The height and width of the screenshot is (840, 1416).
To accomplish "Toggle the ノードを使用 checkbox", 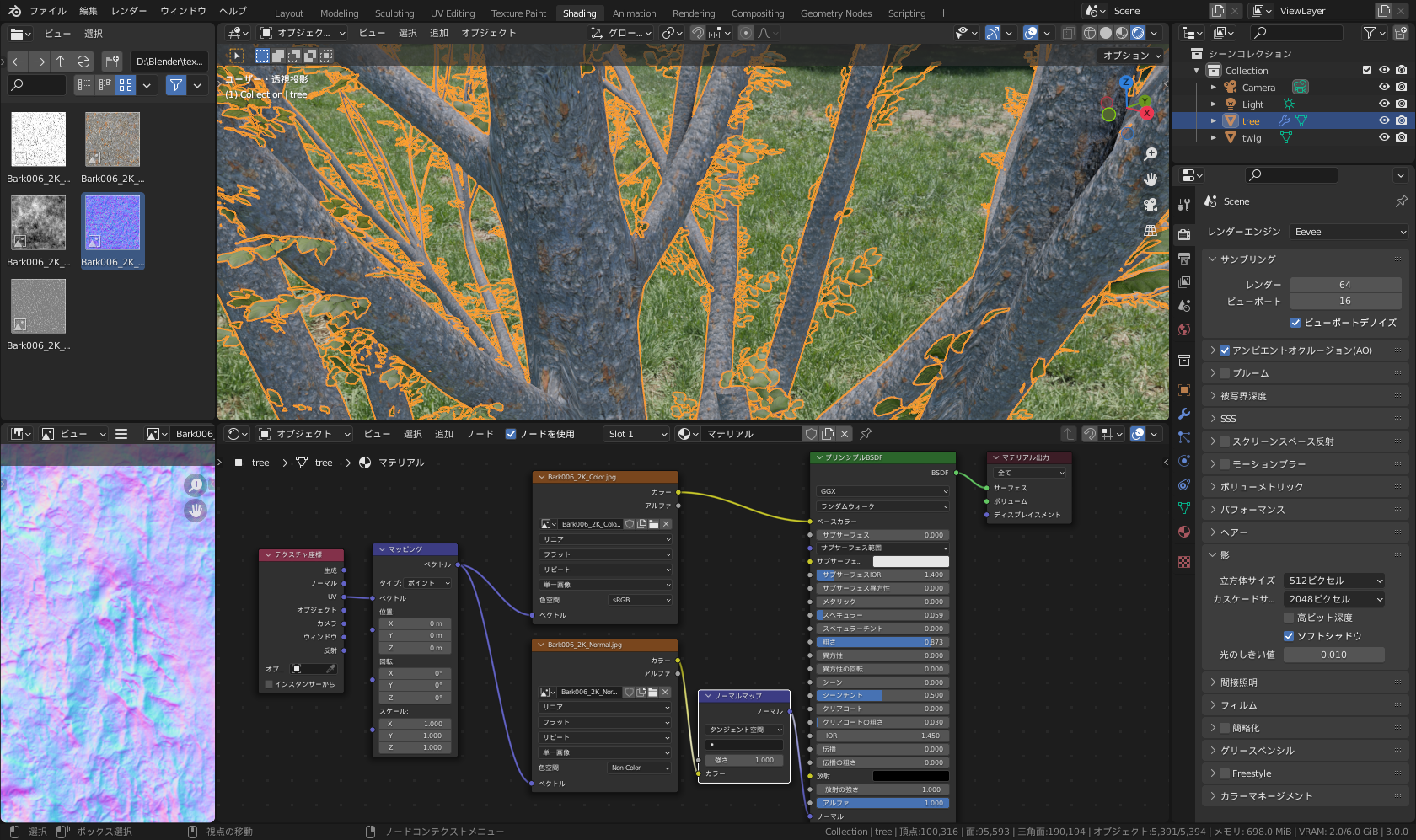I will click(x=510, y=434).
